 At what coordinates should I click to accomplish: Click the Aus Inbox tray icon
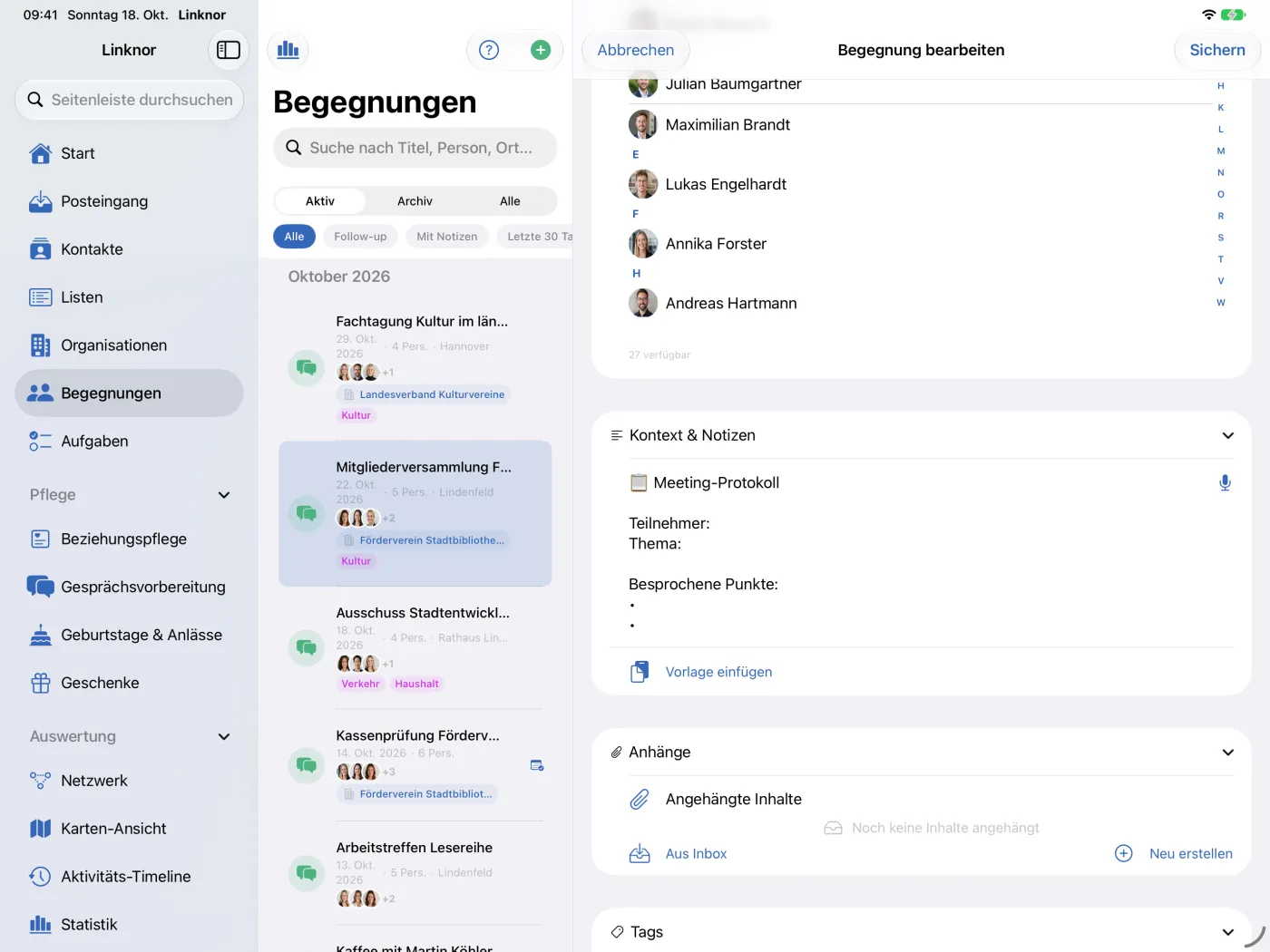pos(640,854)
